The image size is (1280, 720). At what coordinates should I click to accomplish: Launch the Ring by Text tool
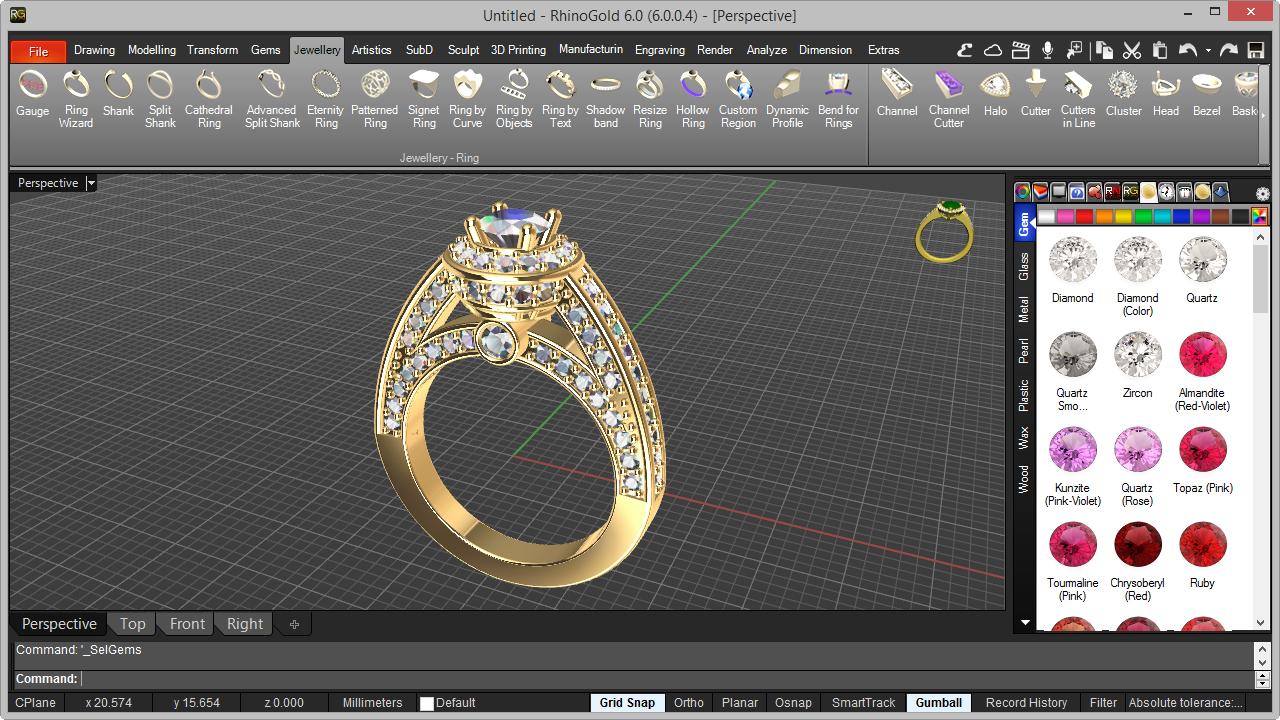[560, 97]
